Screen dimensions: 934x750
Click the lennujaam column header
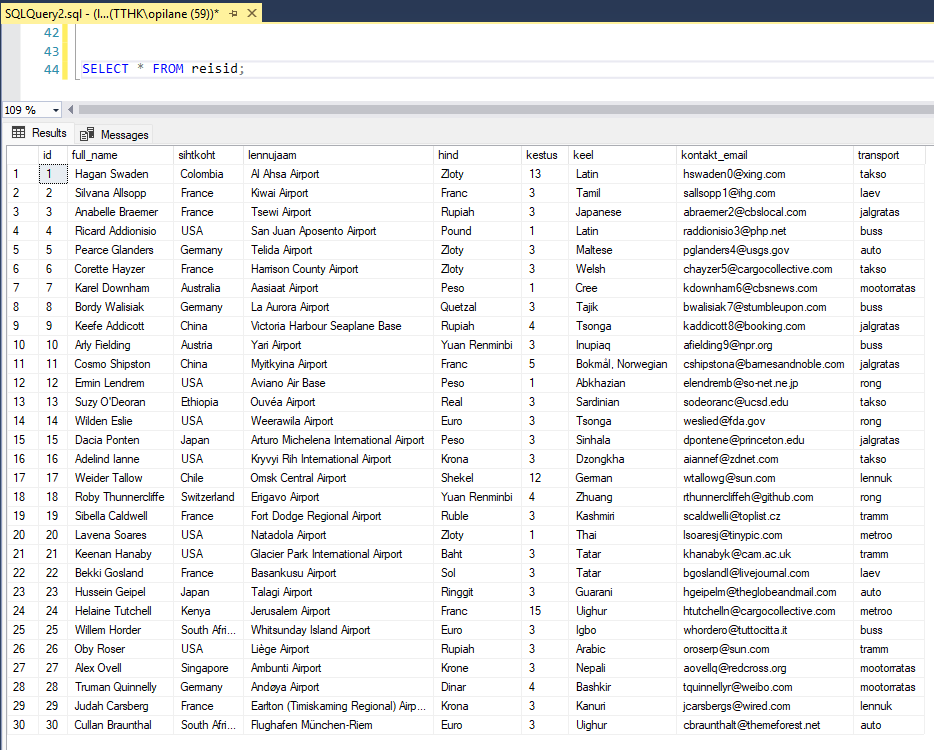tap(272, 155)
